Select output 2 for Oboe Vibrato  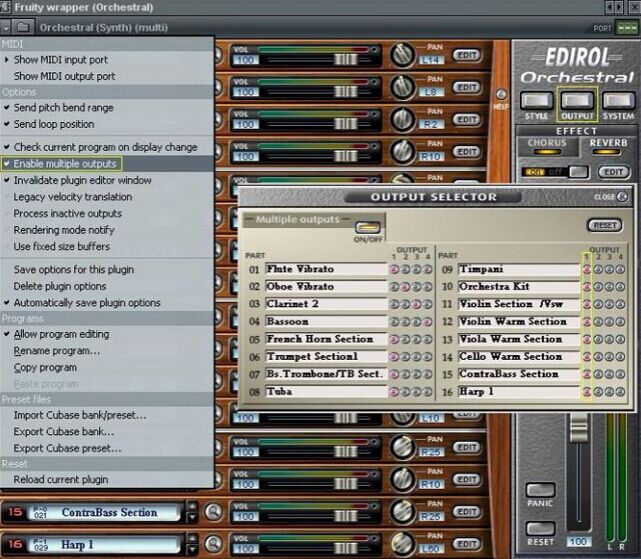[405, 287]
